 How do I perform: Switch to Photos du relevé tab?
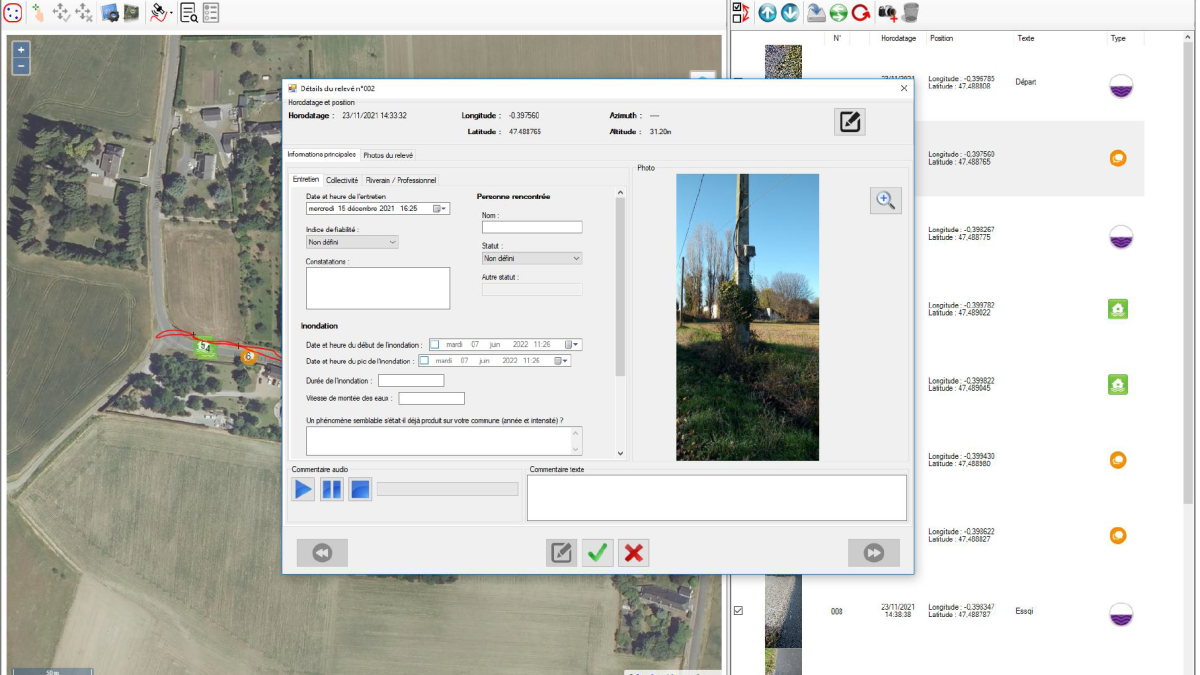coord(388,155)
